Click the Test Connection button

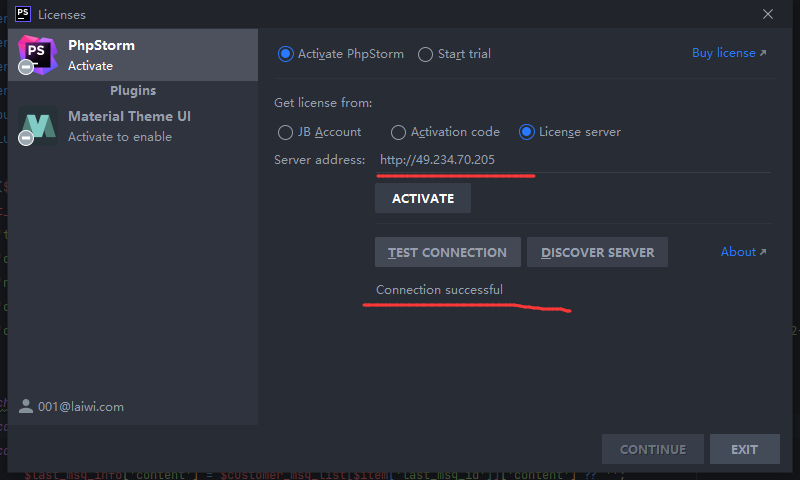[x=447, y=253]
